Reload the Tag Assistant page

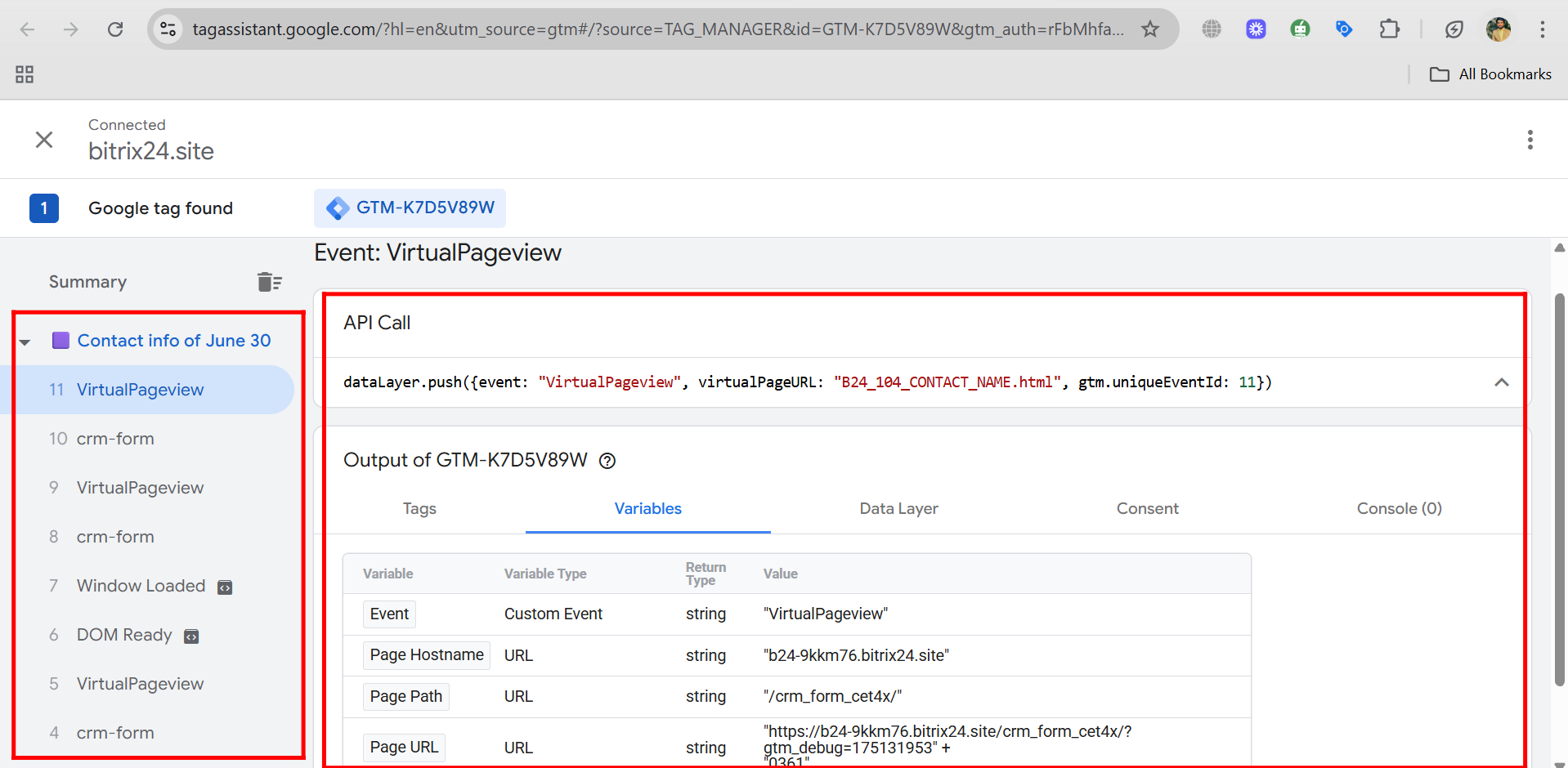point(115,29)
